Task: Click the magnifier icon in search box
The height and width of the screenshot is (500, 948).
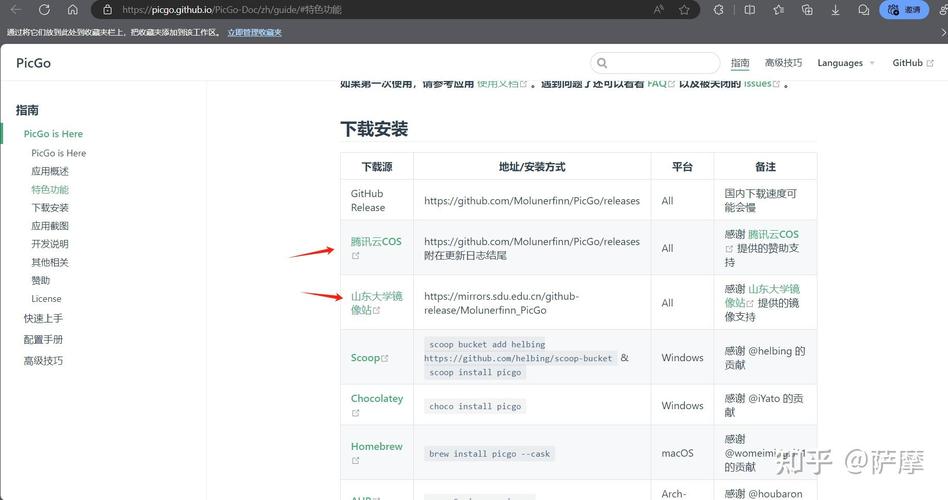Action: pyautogui.click(x=602, y=63)
